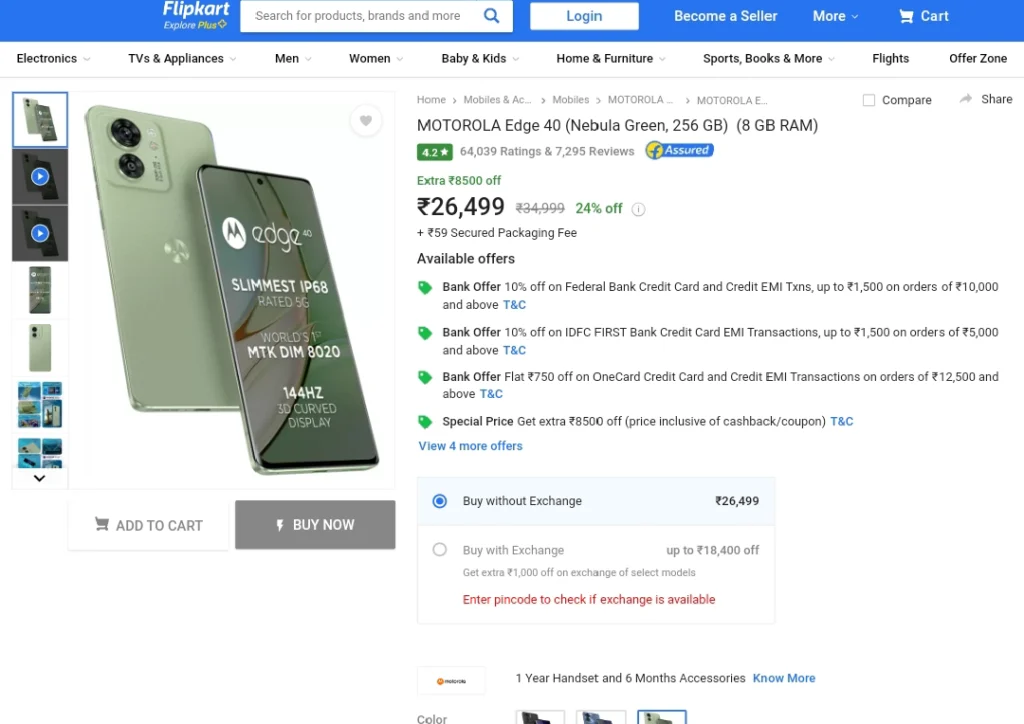The width and height of the screenshot is (1024, 724).
Task: Open View 4 more offers link
Action: 470,446
